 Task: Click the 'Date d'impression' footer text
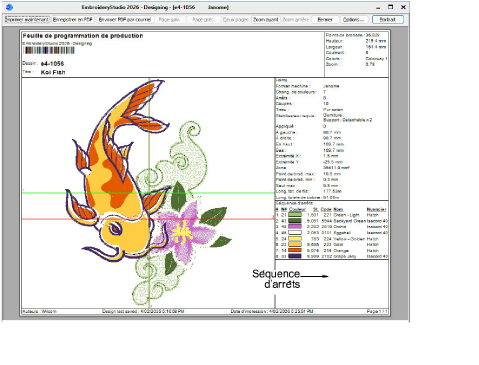272,311
